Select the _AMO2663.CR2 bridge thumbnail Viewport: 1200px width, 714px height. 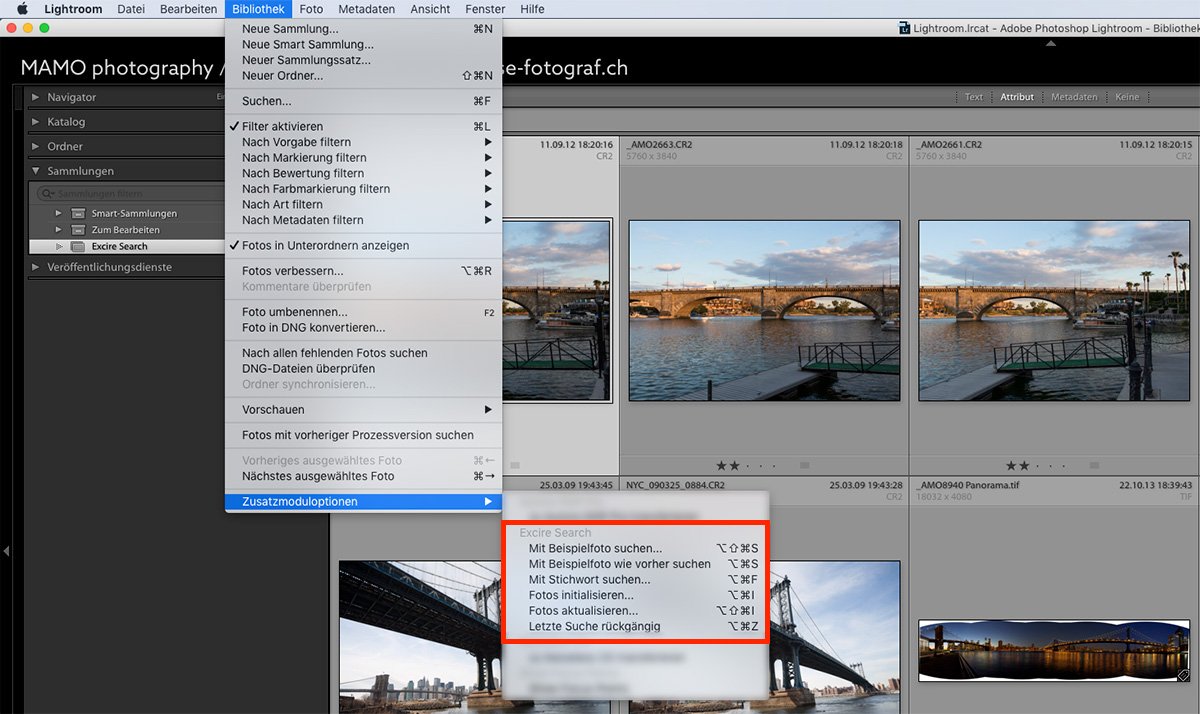point(764,310)
